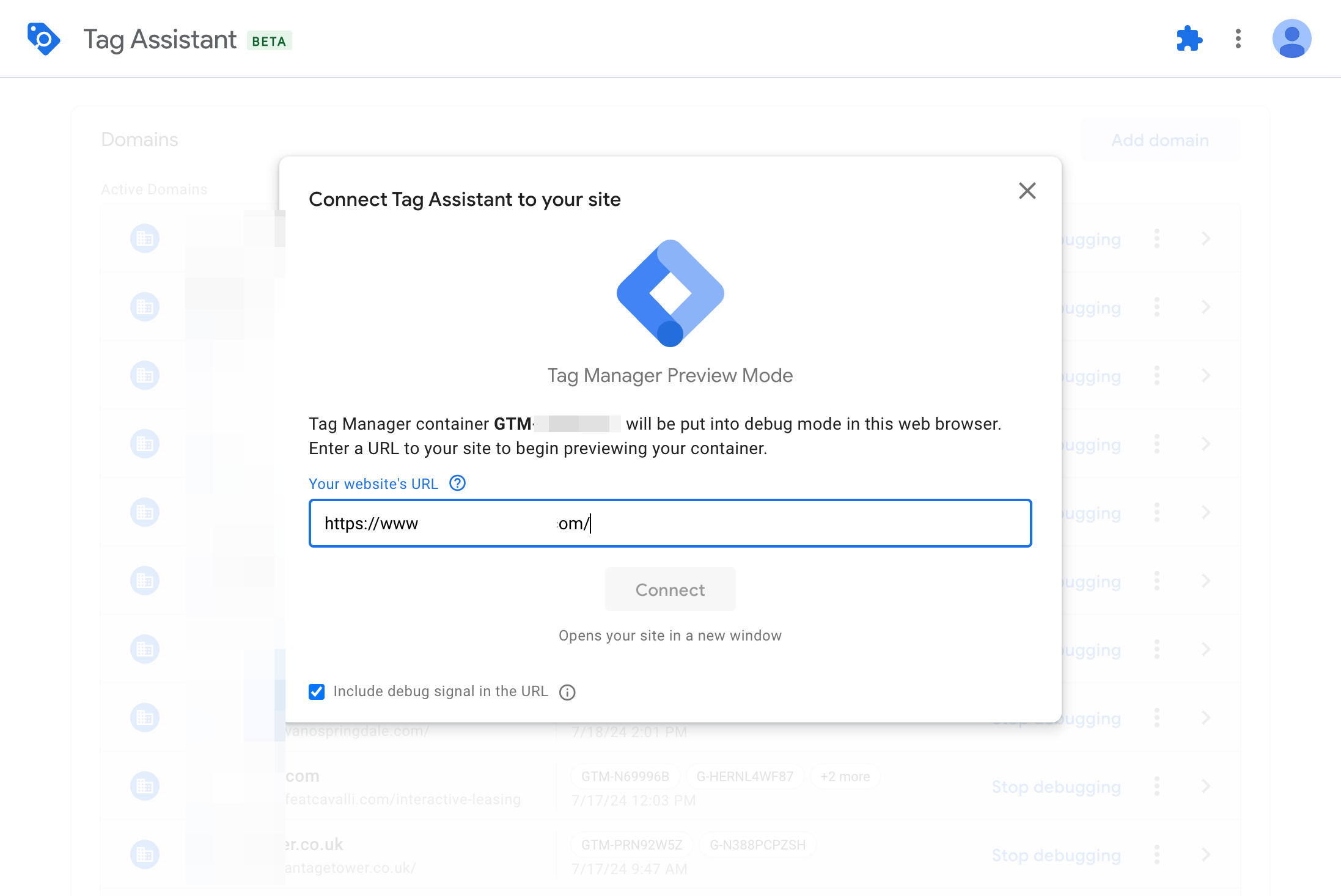Screen dimensions: 1341x896
Task: Click the Tag Manager Preview Mode heading
Action: point(670,375)
